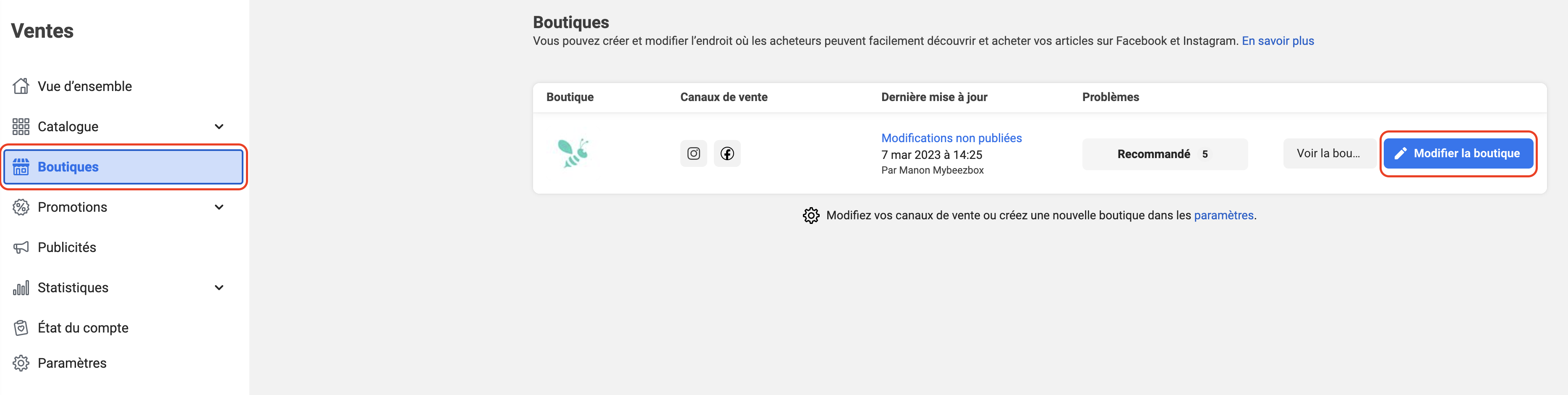Click the Dernière mise à jour header
The image size is (1568, 395).
934,97
